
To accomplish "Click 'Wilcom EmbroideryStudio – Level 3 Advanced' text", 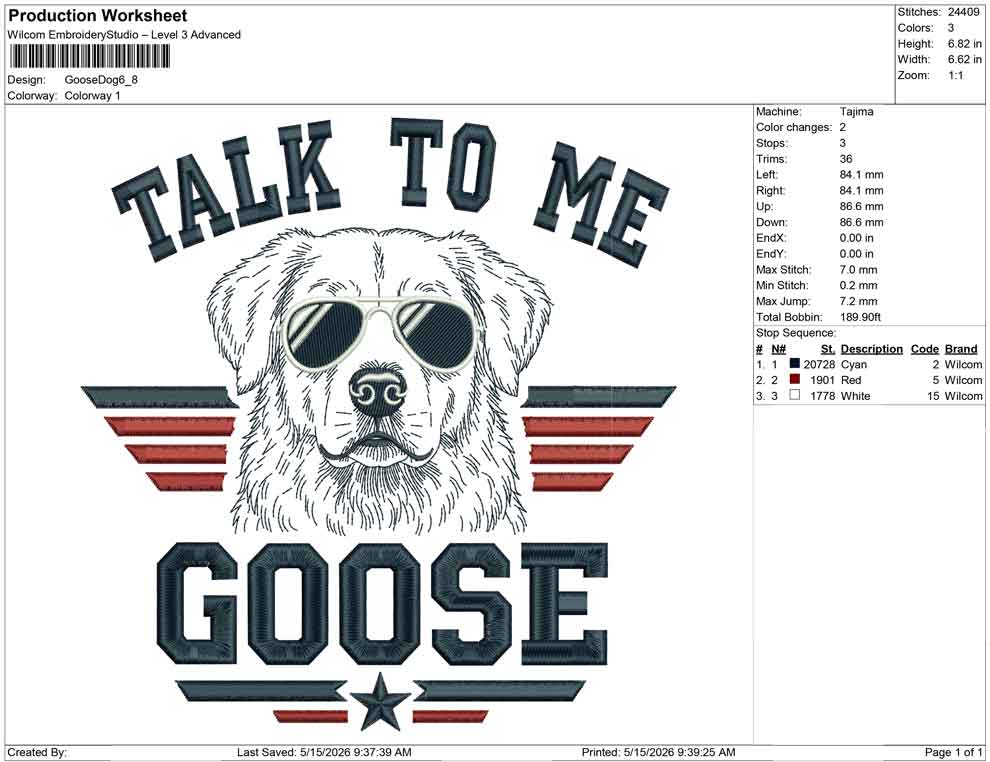I will pyautogui.click(x=124, y=35).
